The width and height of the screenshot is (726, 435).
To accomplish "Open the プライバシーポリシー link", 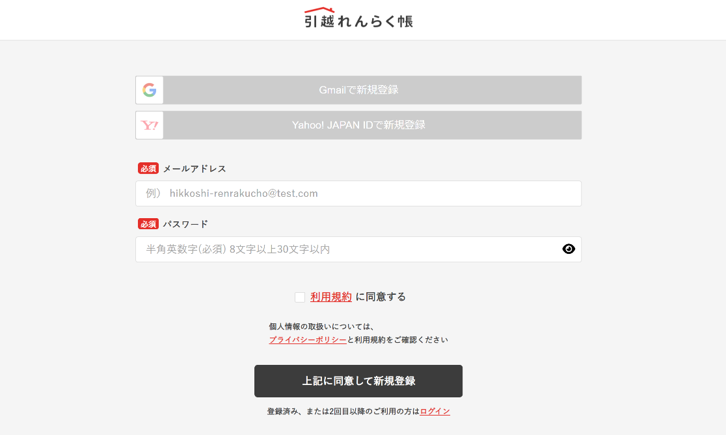I will [x=307, y=340].
